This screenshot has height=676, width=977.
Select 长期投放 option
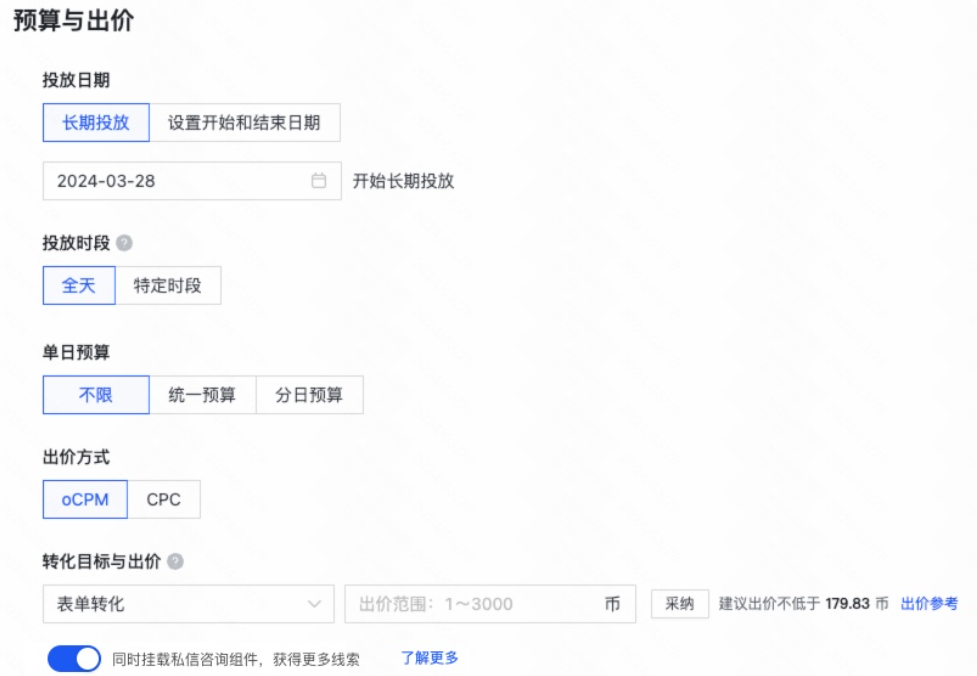click(96, 122)
